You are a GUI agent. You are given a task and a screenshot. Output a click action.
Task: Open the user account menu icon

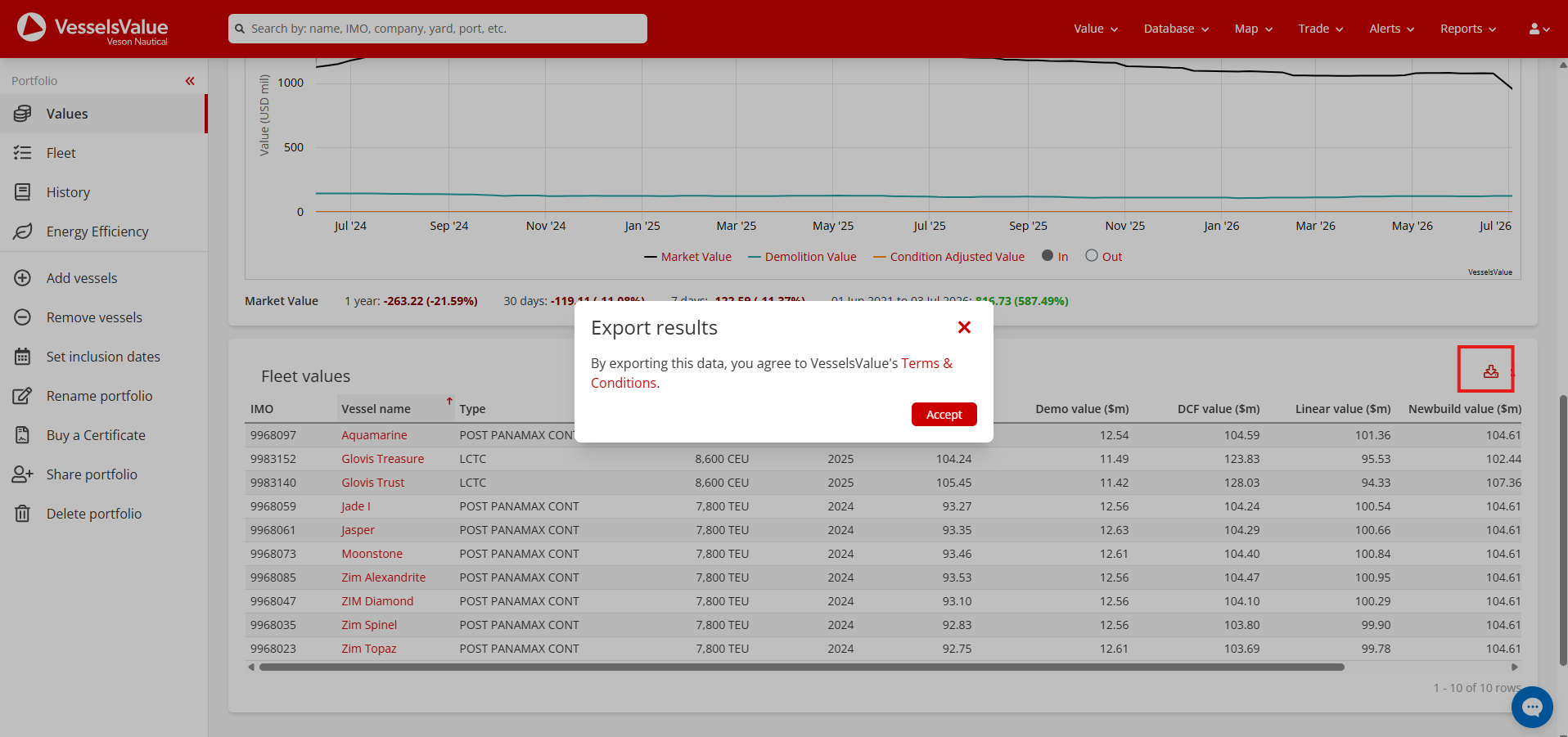(x=1539, y=29)
